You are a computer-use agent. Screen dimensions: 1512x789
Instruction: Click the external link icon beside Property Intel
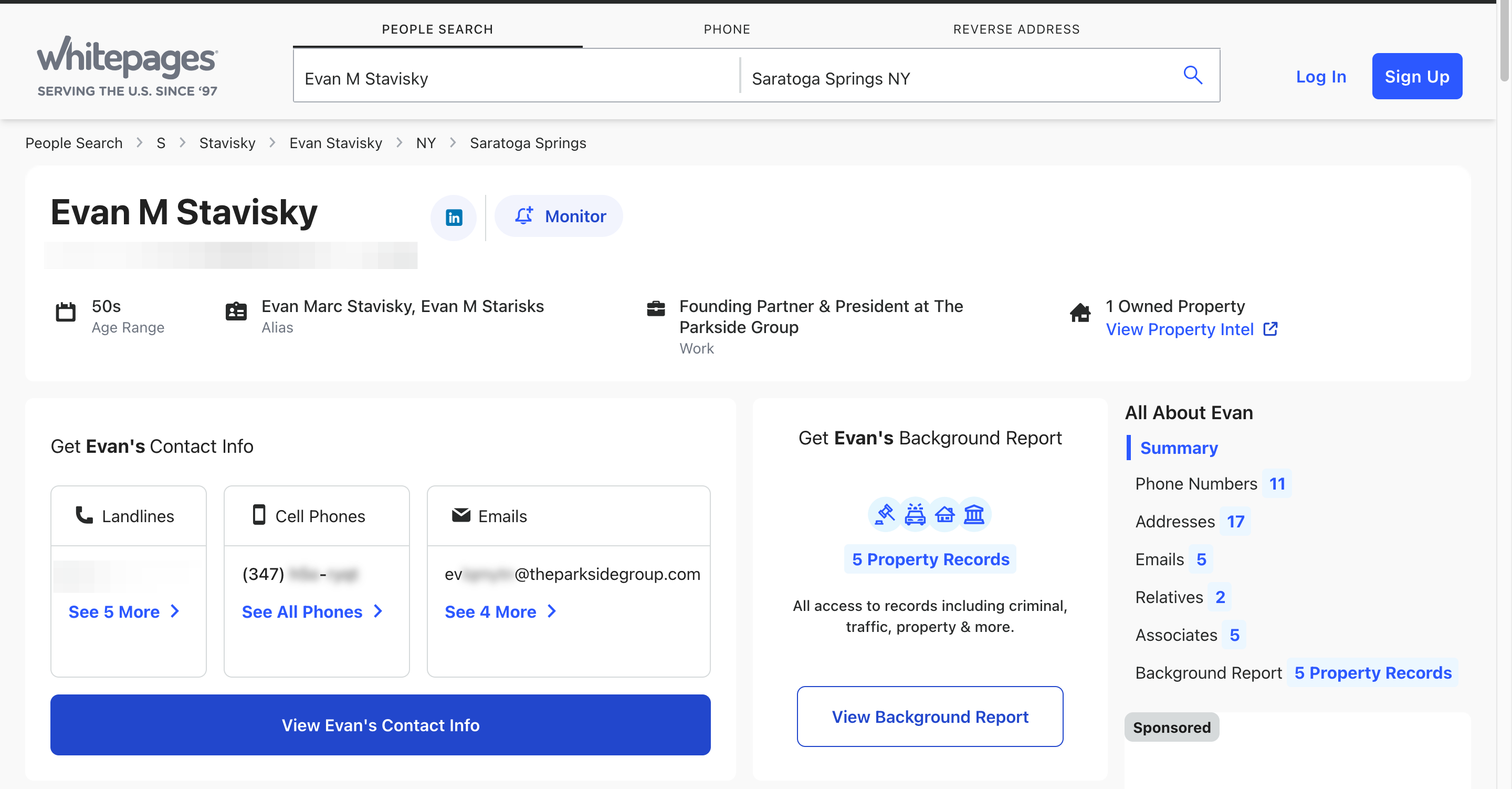[x=1270, y=329]
